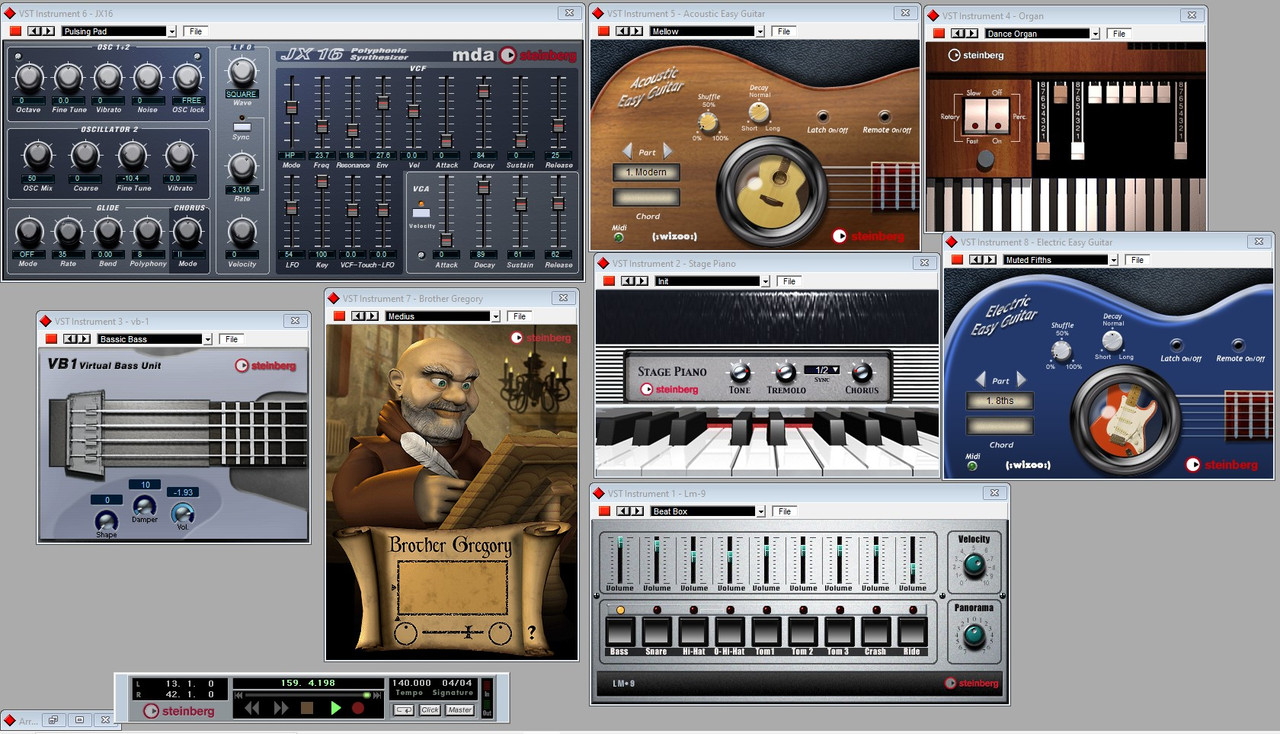This screenshot has width=1280, height=734.
Task: Click the Rewind button in the transport bar
Action: point(253,708)
